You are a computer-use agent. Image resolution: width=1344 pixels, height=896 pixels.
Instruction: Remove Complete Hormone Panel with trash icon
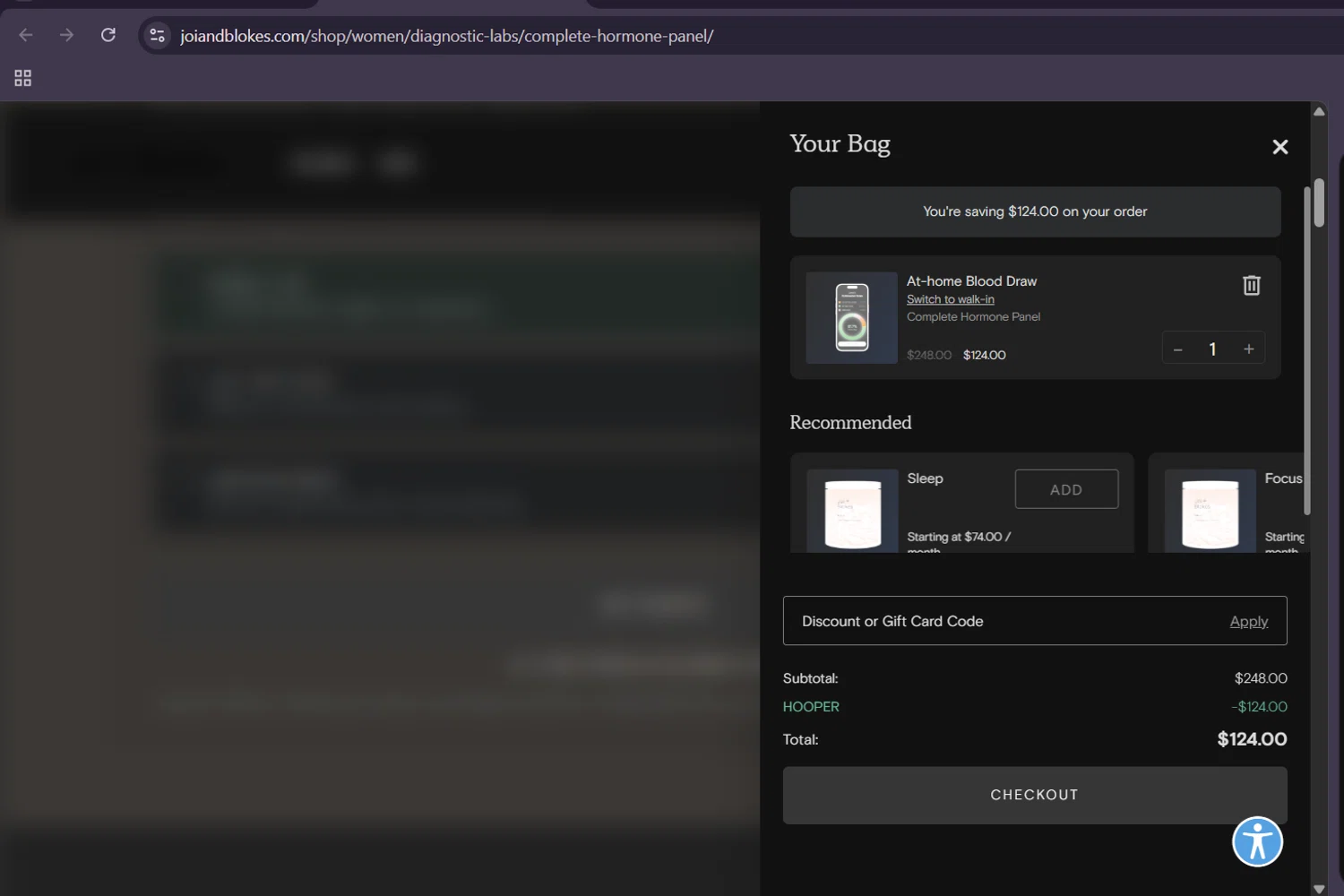click(x=1251, y=285)
